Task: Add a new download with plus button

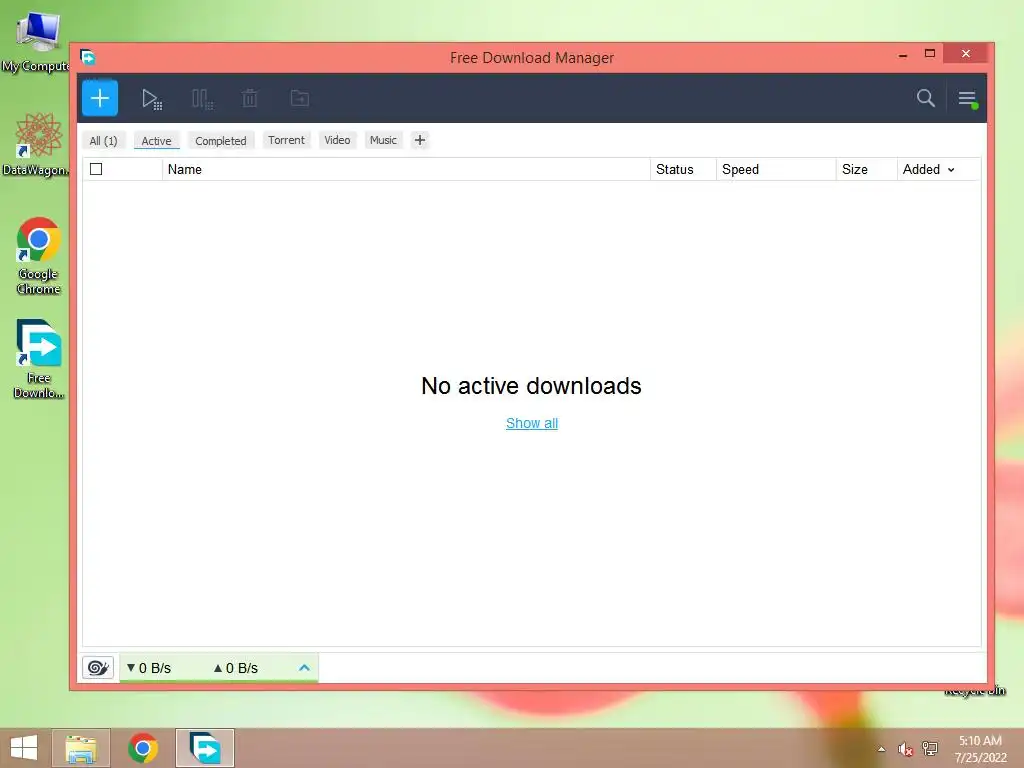Action: click(100, 98)
